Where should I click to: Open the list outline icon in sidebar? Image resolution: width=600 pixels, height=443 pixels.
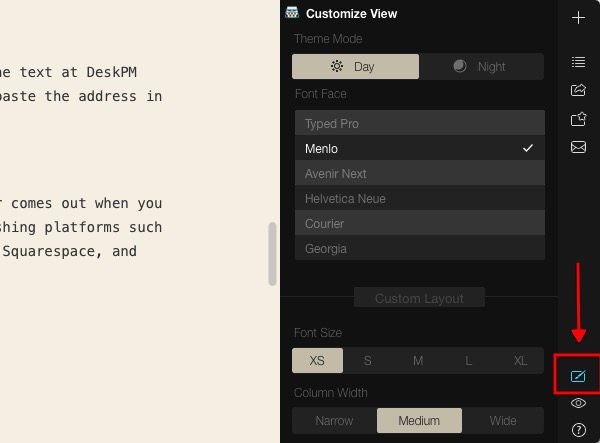[578, 62]
